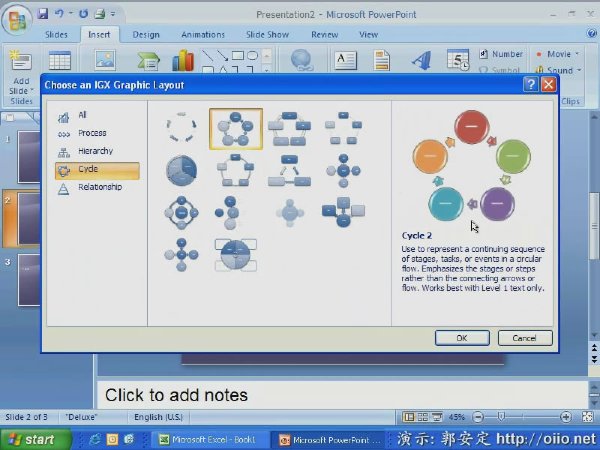The width and height of the screenshot is (600, 450).
Task: Open the Animations ribbon tab
Action: click(203, 35)
